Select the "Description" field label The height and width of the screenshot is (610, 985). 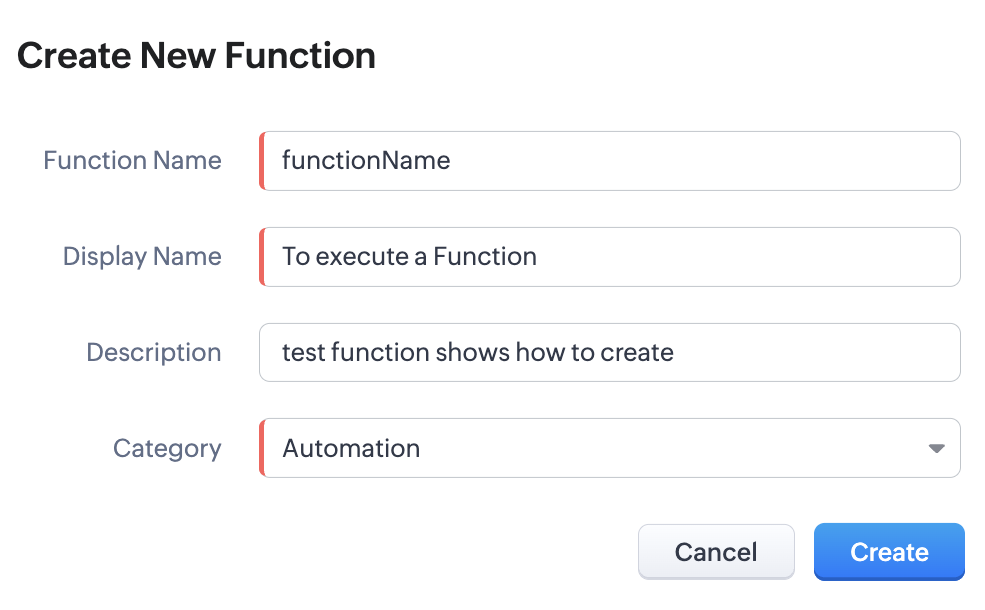154,353
